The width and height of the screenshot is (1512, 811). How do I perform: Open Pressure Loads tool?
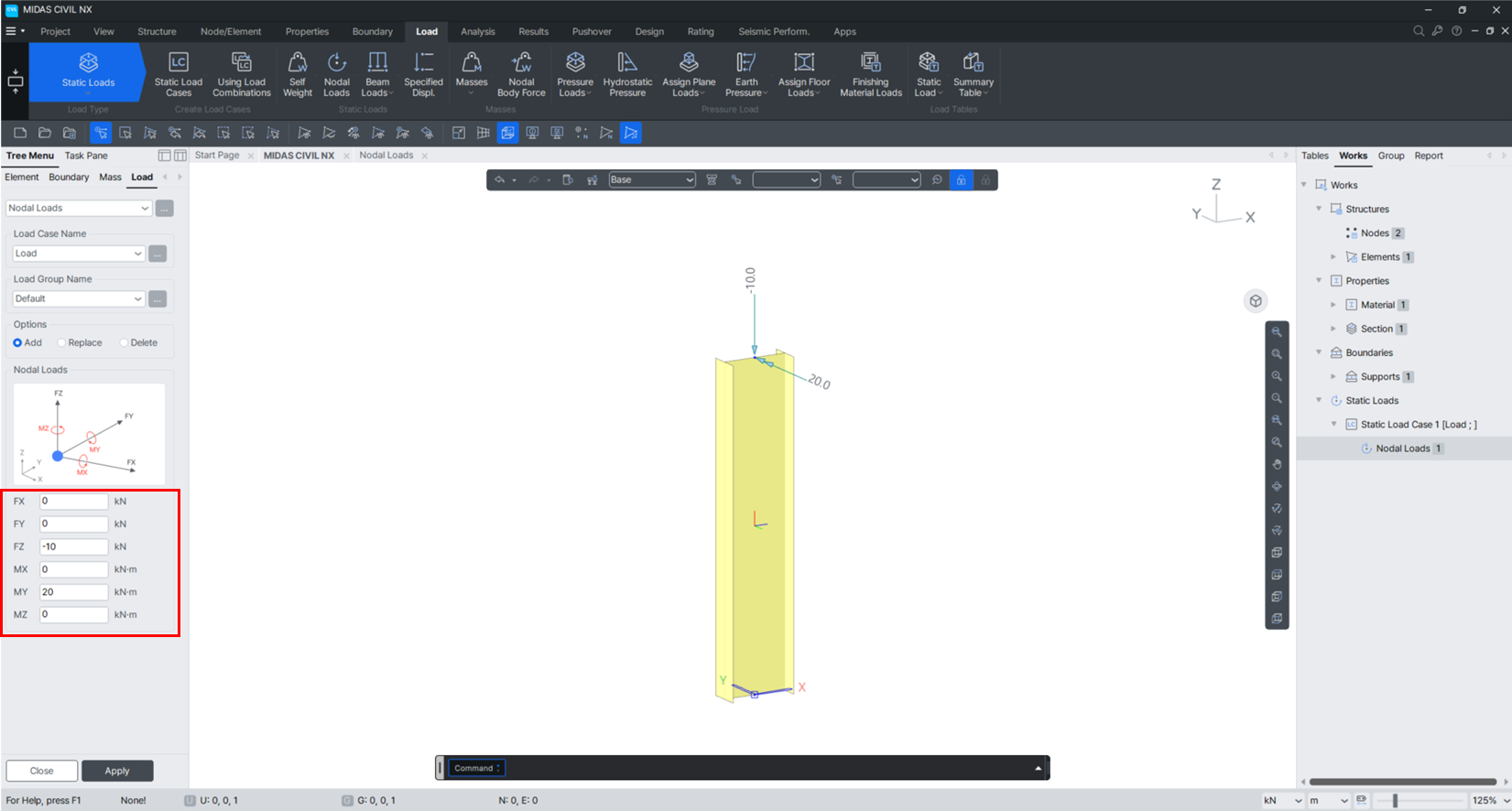pos(575,73)
